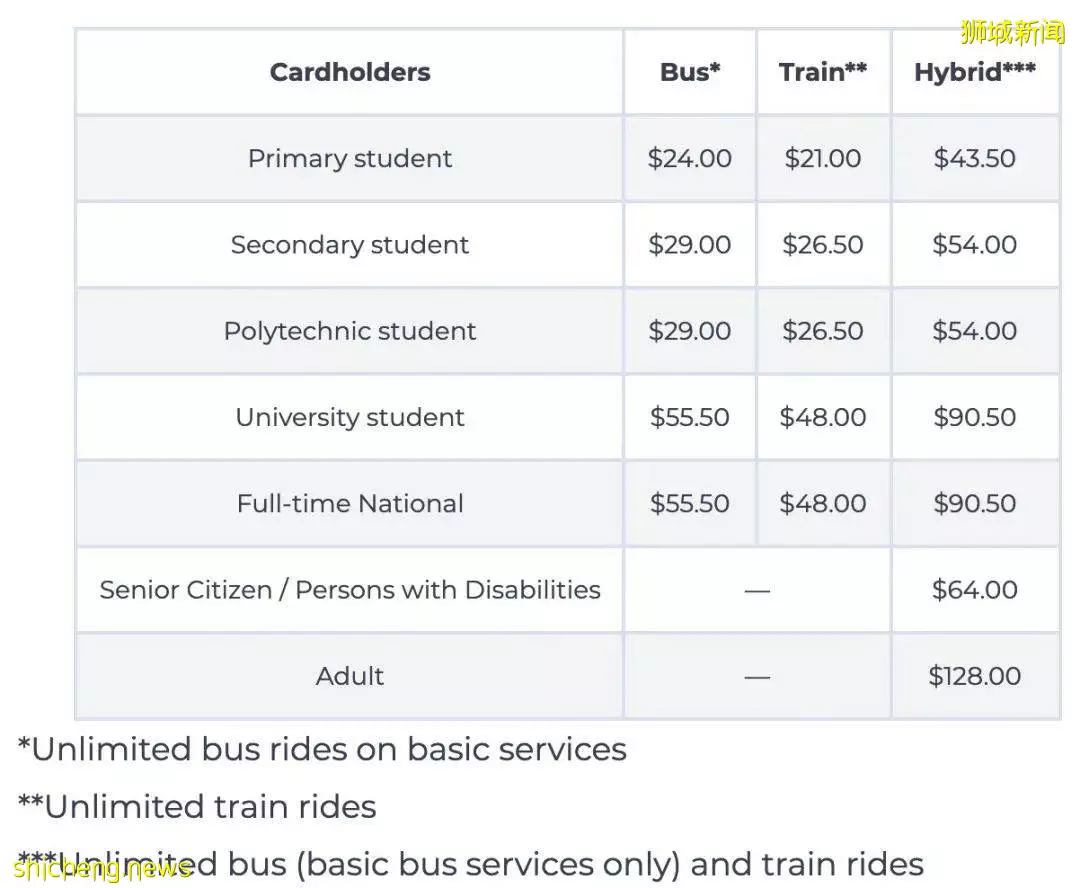
Task: Click the shicheng.news watermark link
Action: pos(102,868)
